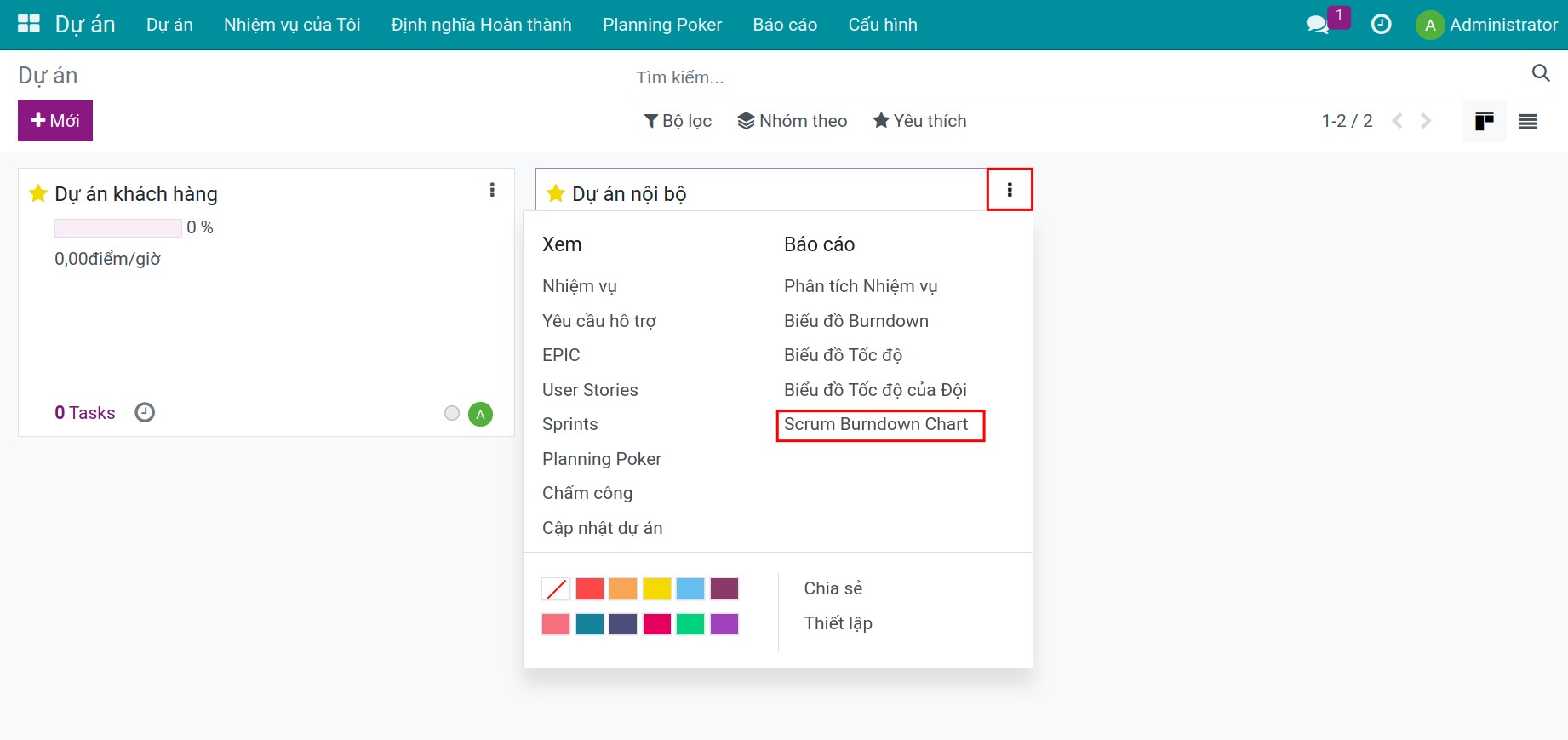Open Planning Poker top menu
The image size is (1568, 740).
click(x=662, y=25)
